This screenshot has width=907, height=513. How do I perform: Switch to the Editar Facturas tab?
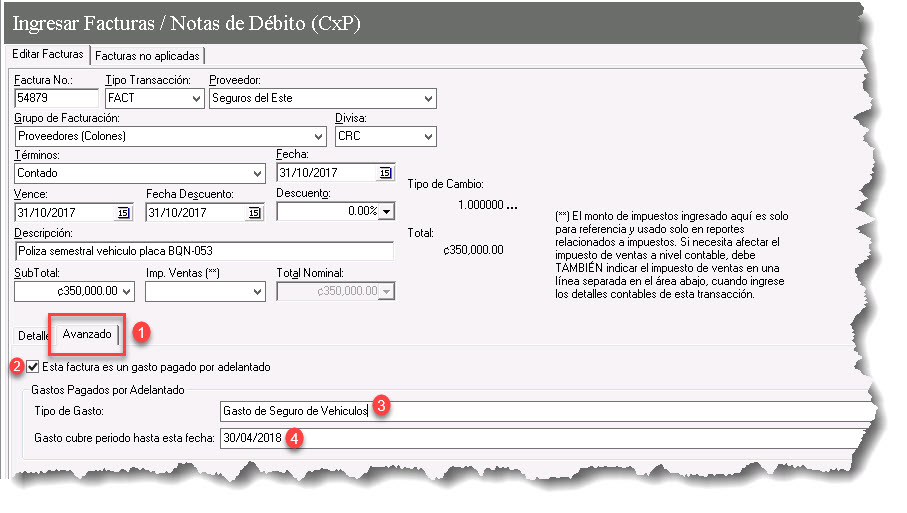pos(48,54)
